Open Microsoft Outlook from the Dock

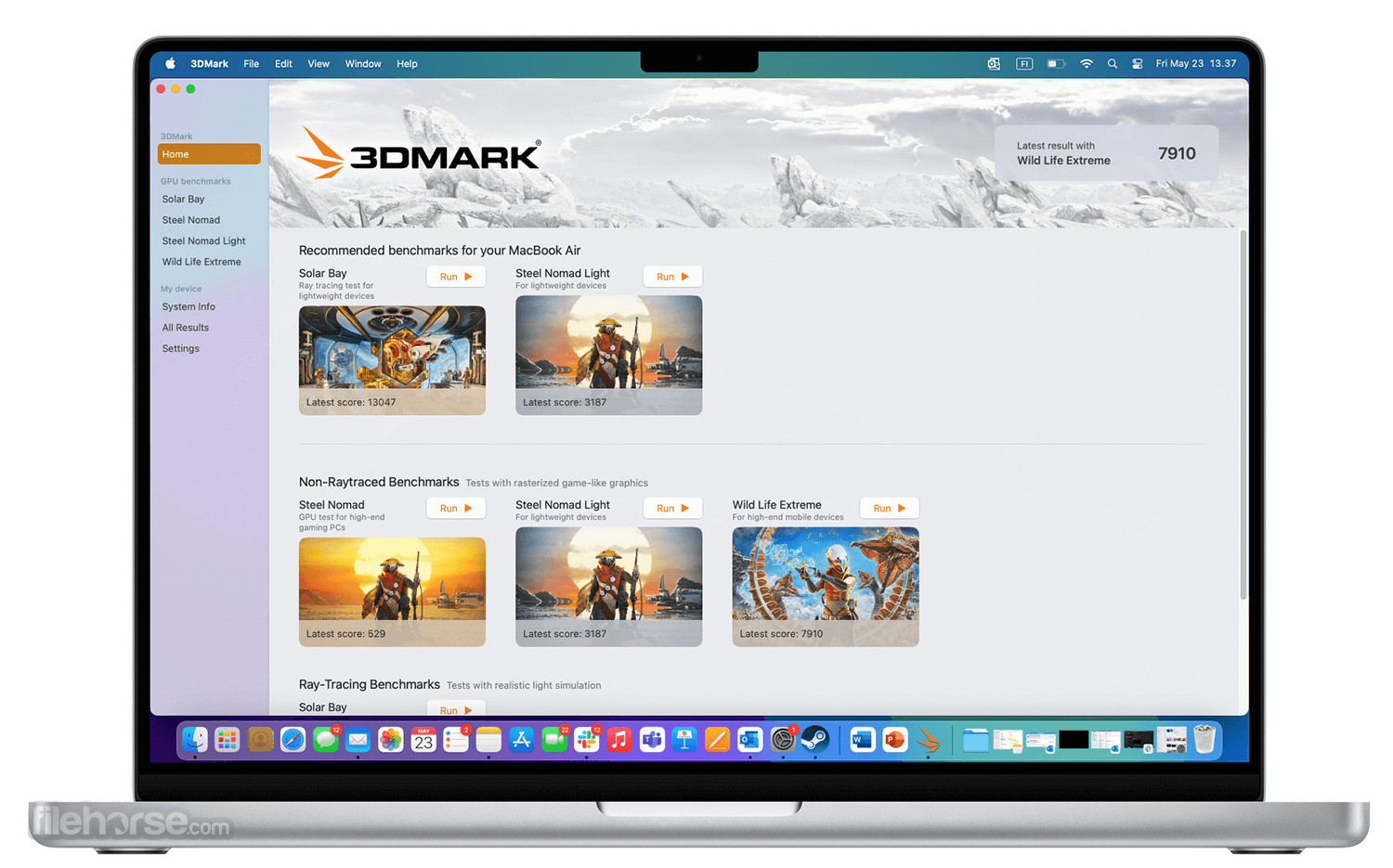pos(749,740)
